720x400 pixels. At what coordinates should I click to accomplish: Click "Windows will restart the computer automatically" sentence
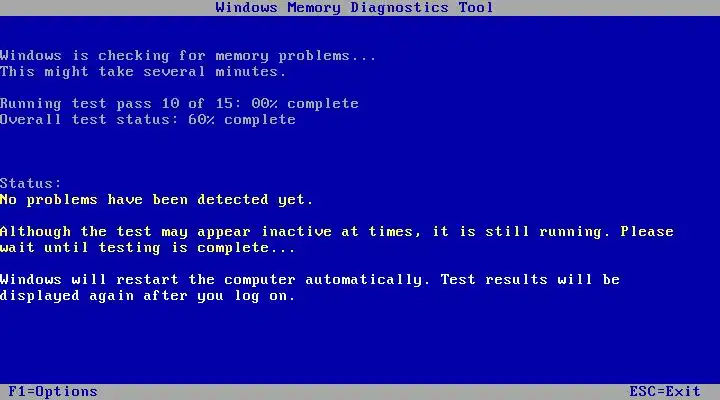pos(215,280)
